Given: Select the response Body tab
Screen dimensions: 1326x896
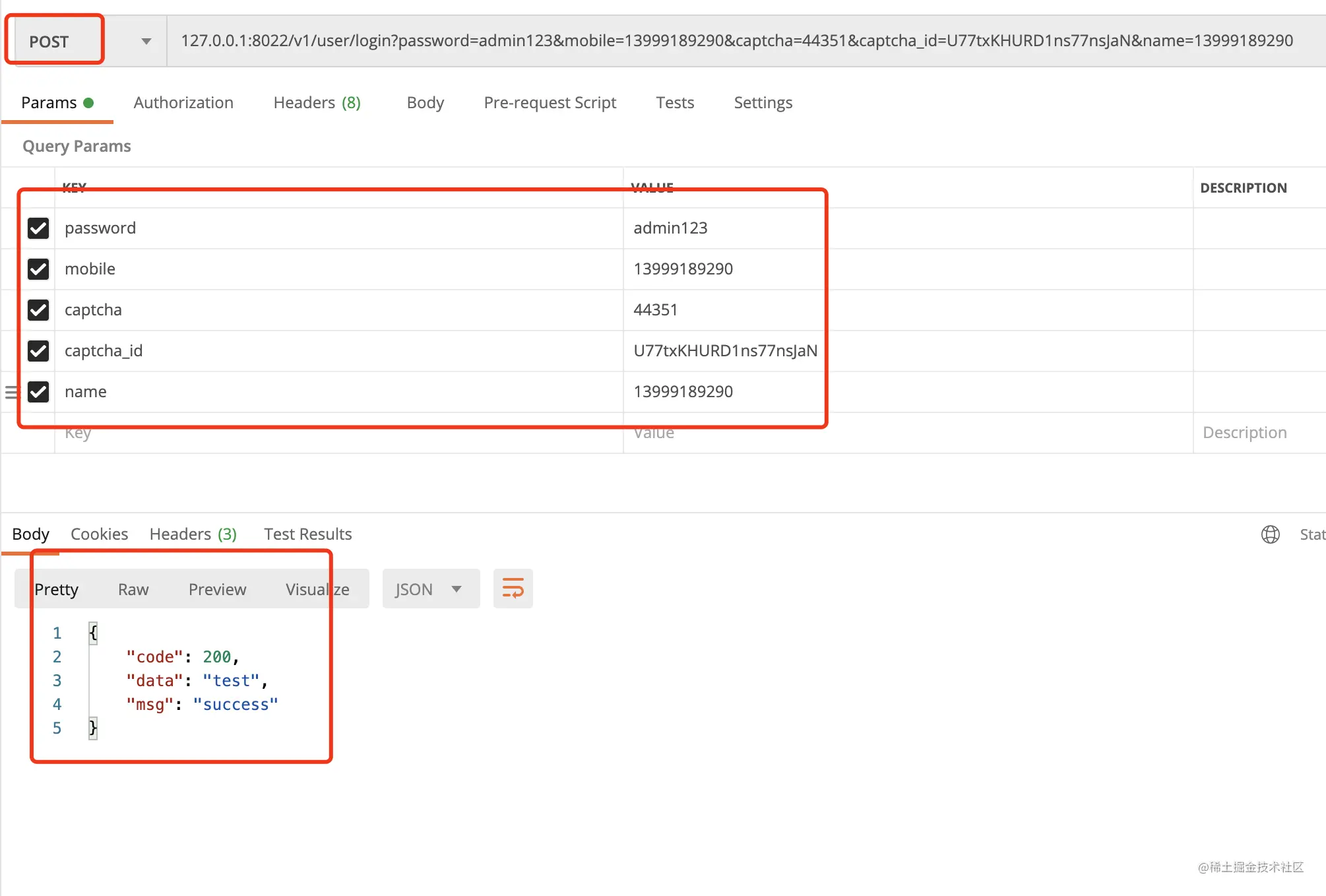Looking at the screenshot, I should (30, 534).
